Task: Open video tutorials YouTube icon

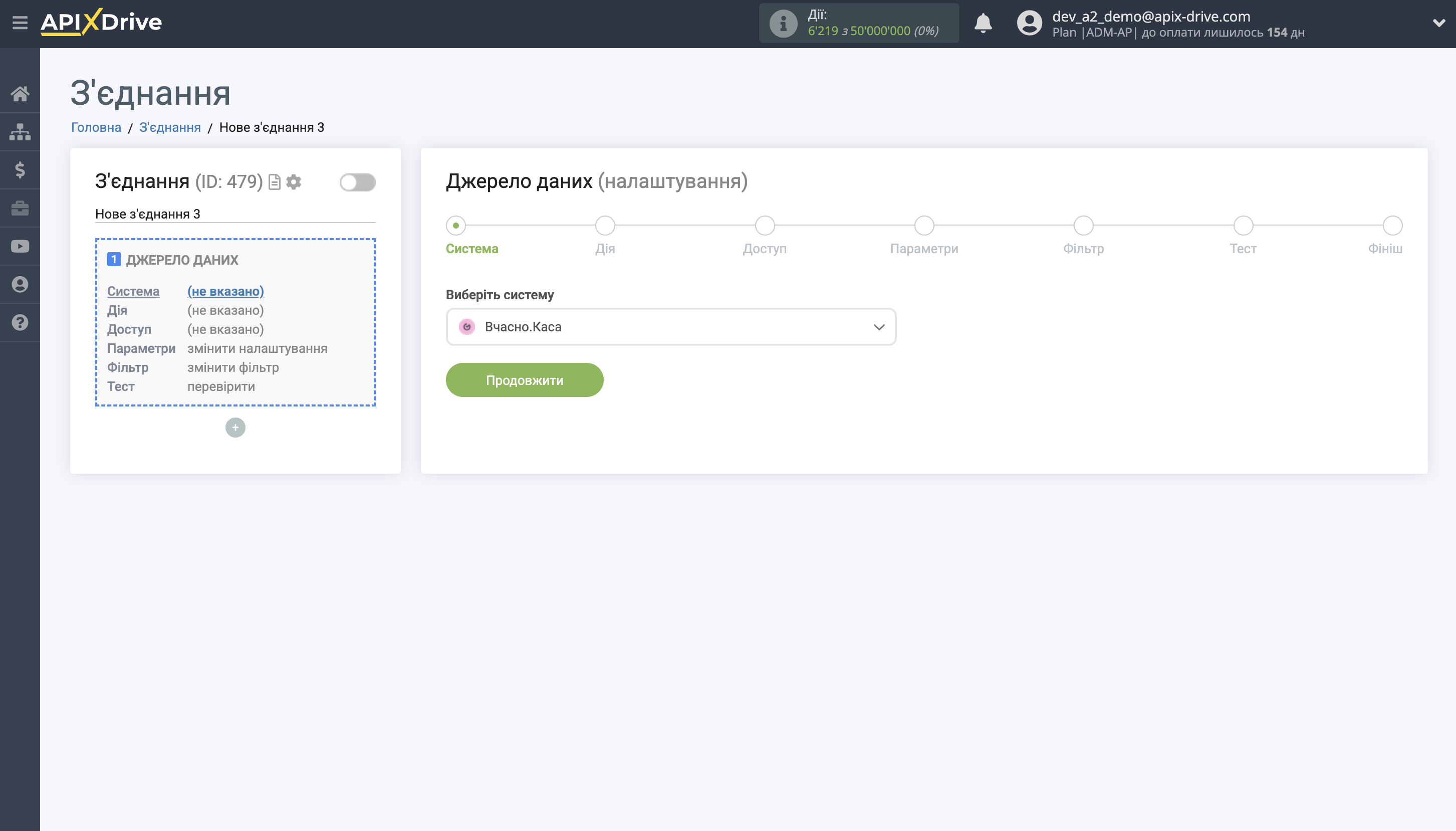Action: [20, 247]
